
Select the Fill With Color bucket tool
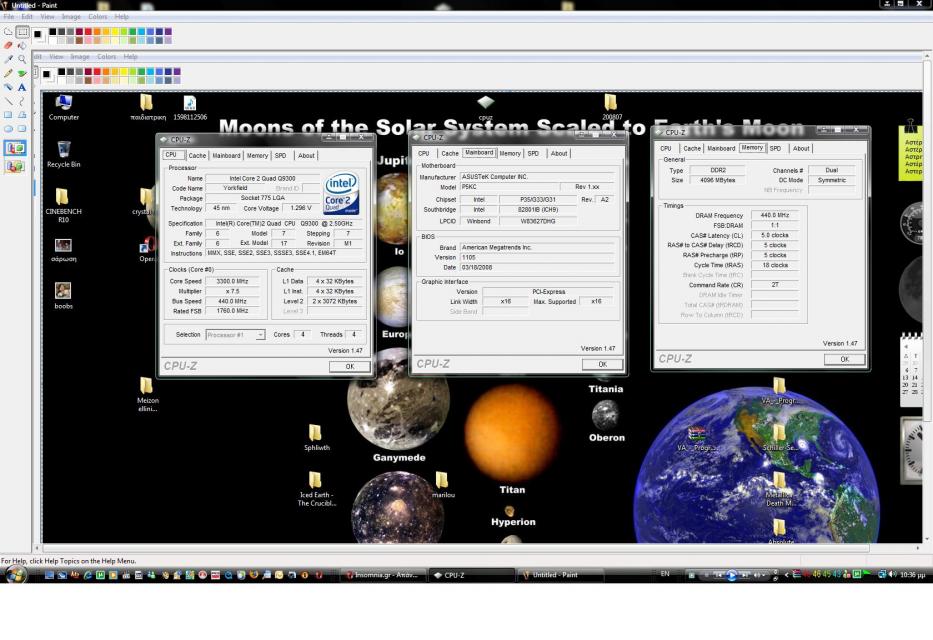(x=22, y=45)
